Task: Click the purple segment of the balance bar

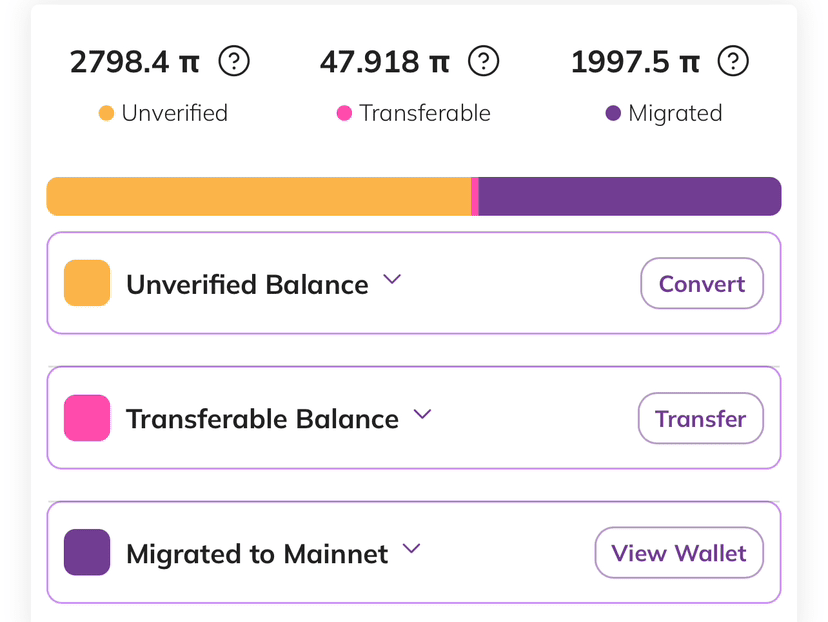Action: click(629, 196)
